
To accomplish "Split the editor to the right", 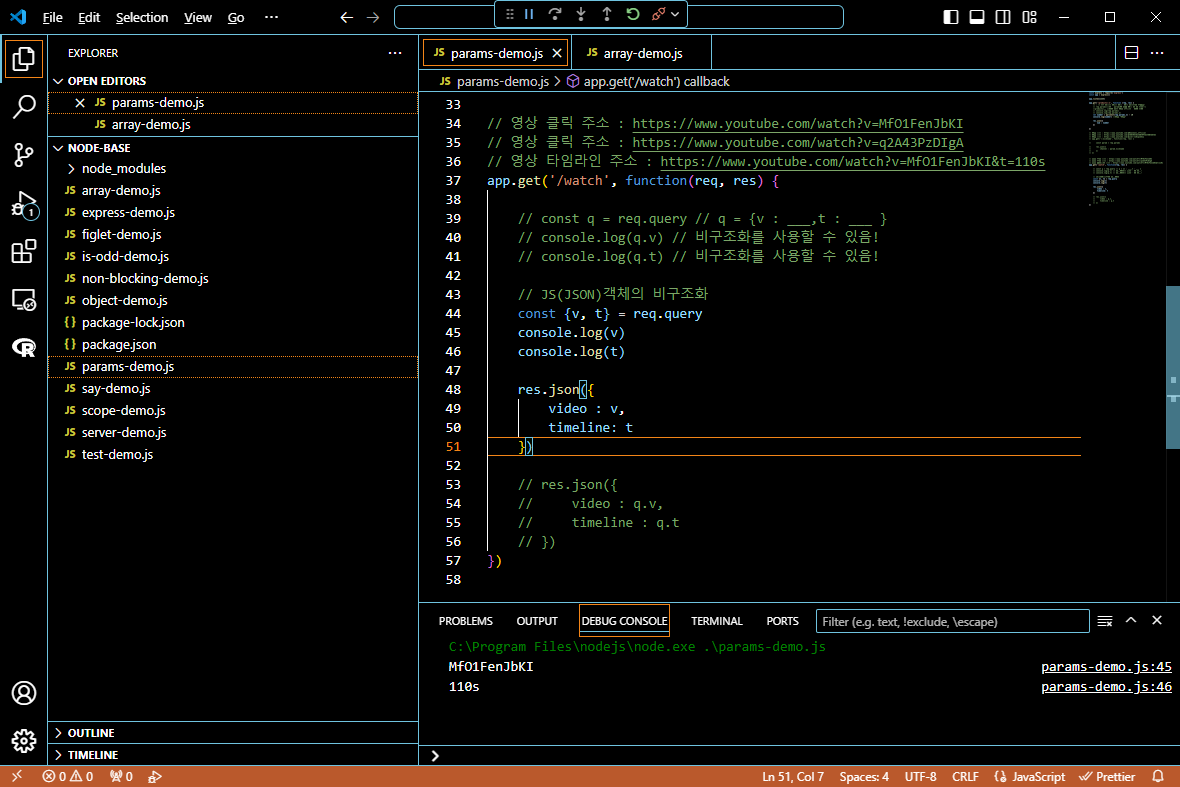I will [x=1131, y=53].
